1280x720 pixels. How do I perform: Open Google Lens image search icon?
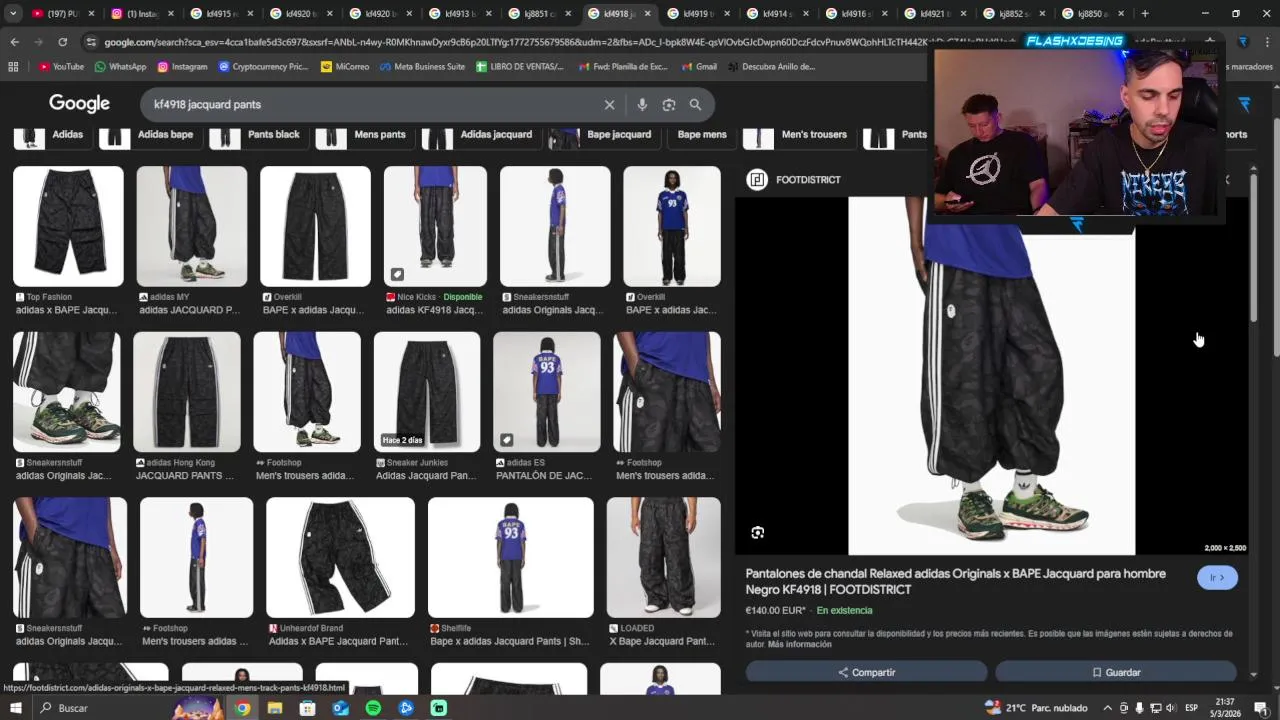(x=669, y=104)
